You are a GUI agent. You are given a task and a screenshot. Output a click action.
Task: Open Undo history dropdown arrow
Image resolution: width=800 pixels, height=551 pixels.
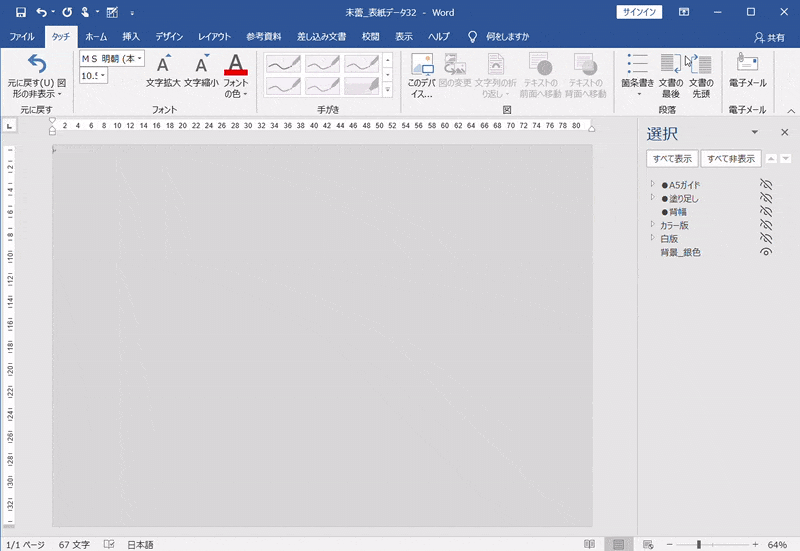[53, 12]
